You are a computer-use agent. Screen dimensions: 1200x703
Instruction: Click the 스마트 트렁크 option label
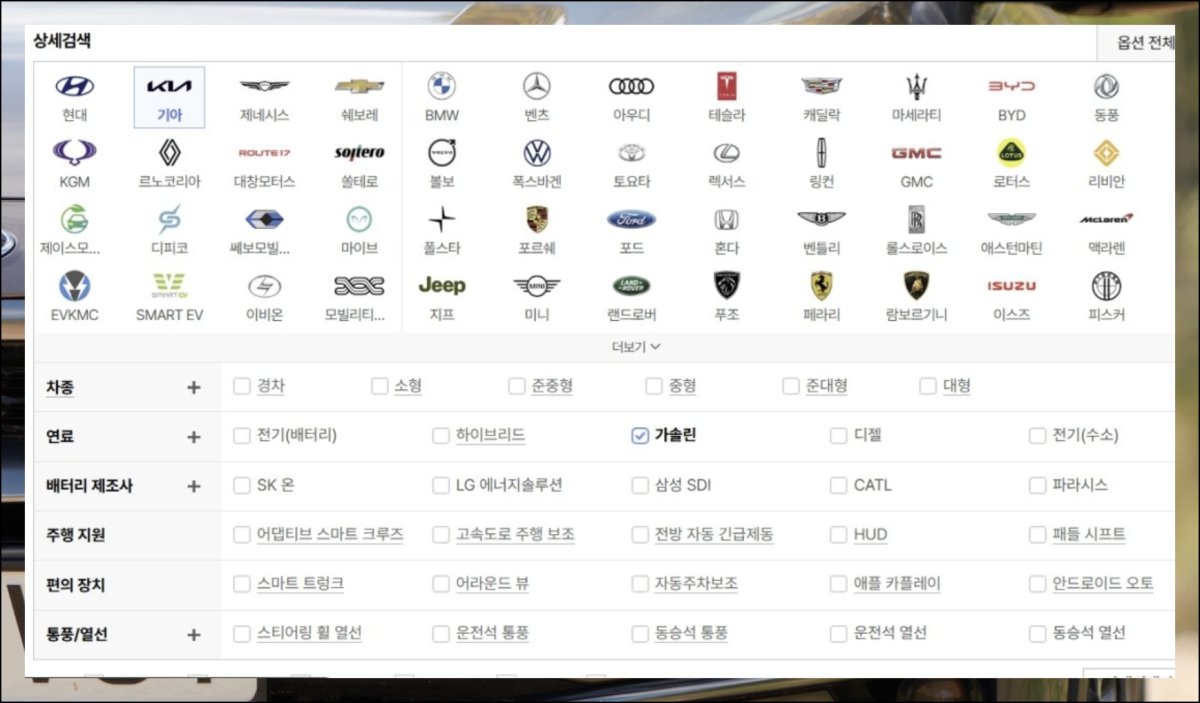[301, 584]
